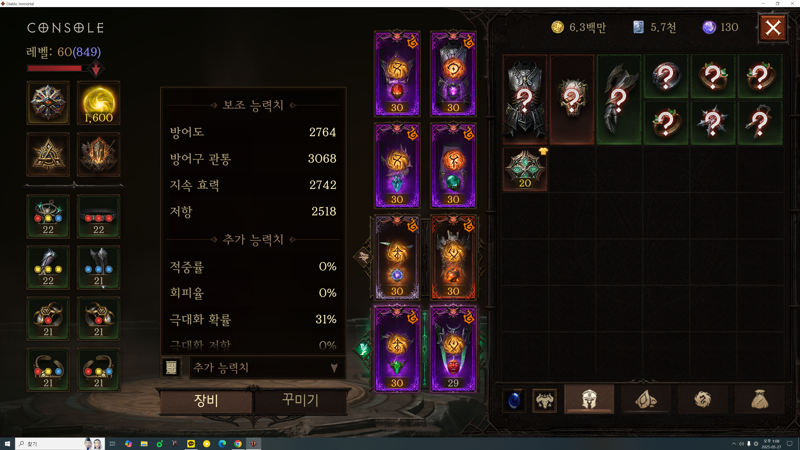Select the level 29 equipped item slot

click(453, 349)
